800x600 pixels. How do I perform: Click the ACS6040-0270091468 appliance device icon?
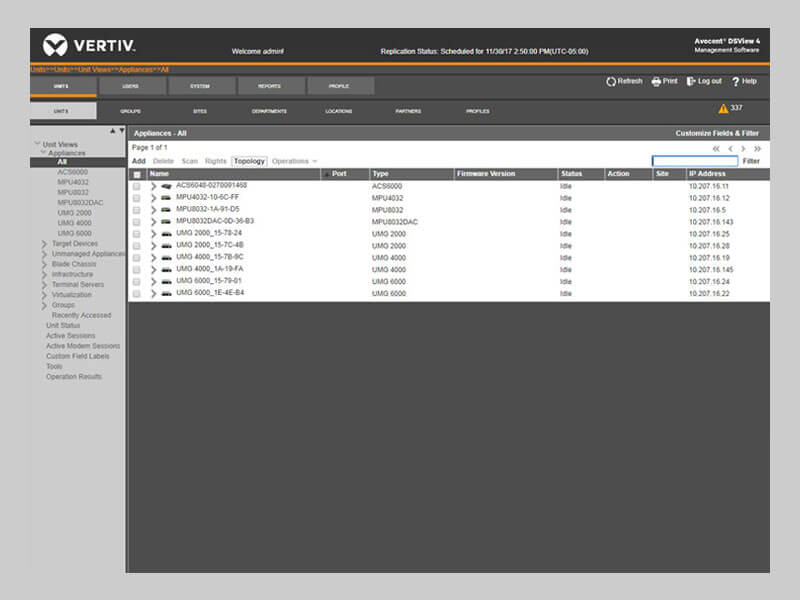(166, 186)
